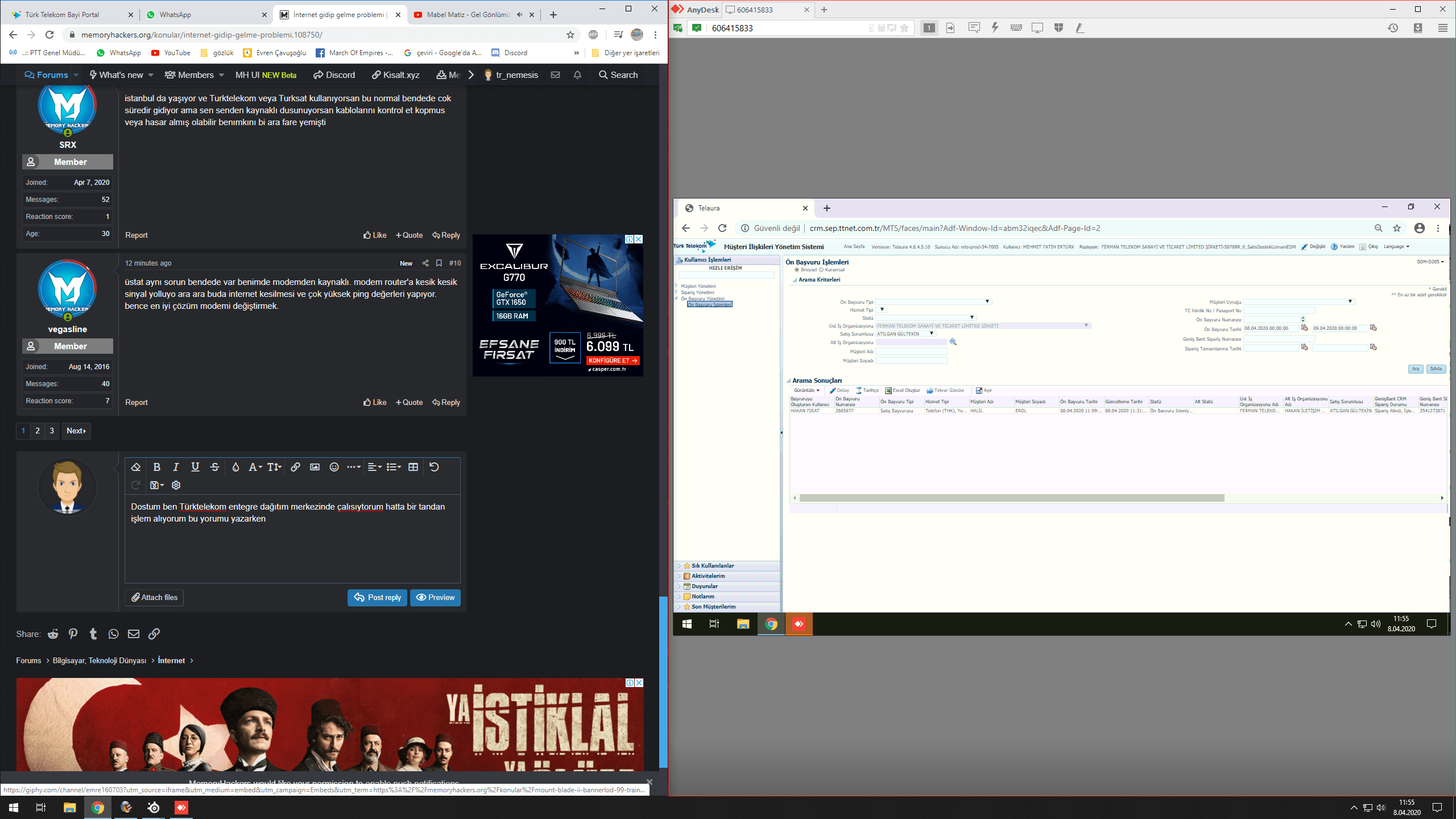Share thread via Reddit icon
Image resolution: width=1456 pixels, height=819 pixels.
click(x=53, y=634)
